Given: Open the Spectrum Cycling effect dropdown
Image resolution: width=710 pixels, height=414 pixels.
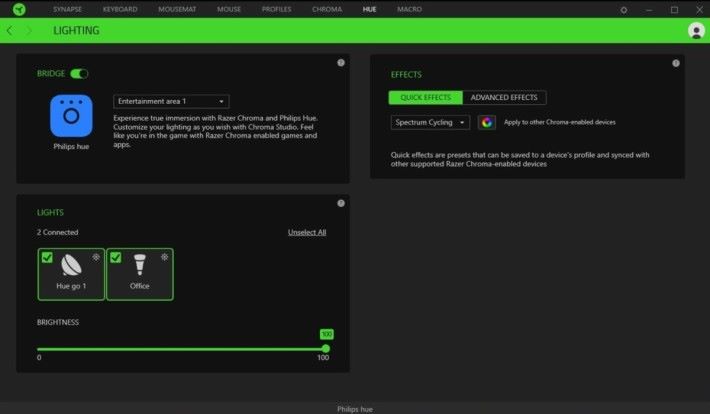Looking at the screenshot, I should (x=430, y=122).
